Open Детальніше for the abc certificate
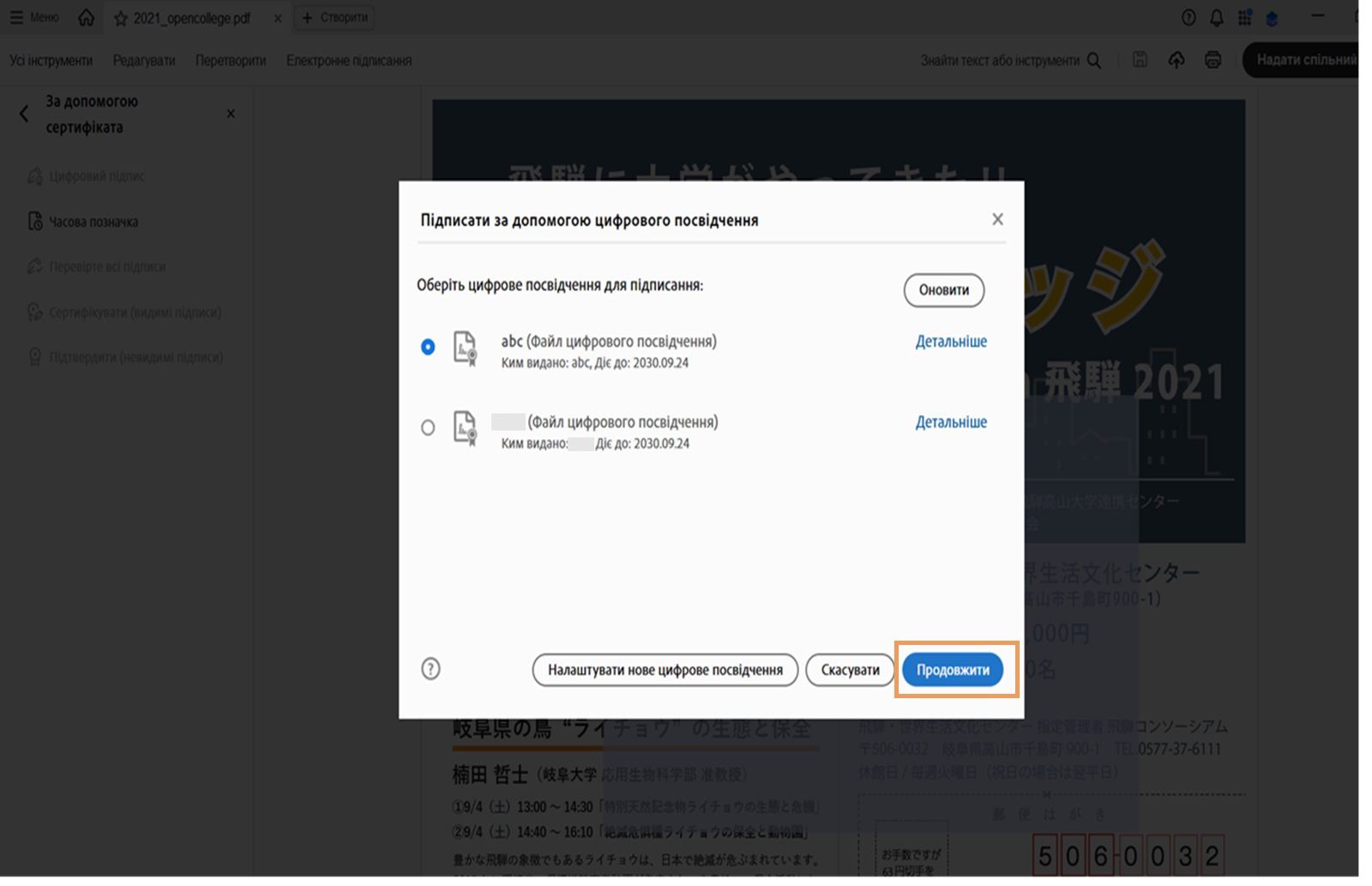 pyautogui.click(x=951, y=341)
